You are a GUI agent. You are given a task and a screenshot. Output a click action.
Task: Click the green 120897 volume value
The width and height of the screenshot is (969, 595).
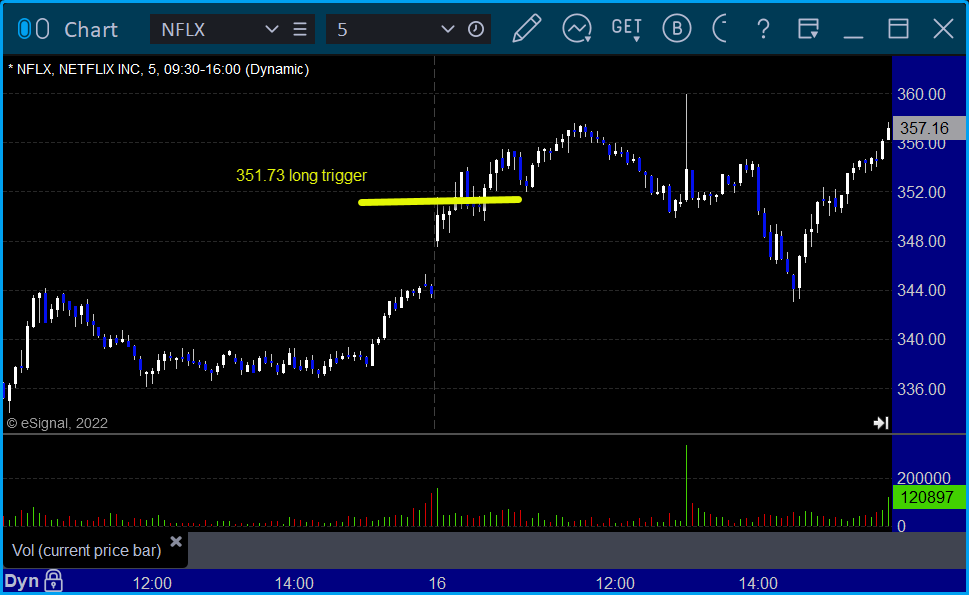click(x=929, y=497)
